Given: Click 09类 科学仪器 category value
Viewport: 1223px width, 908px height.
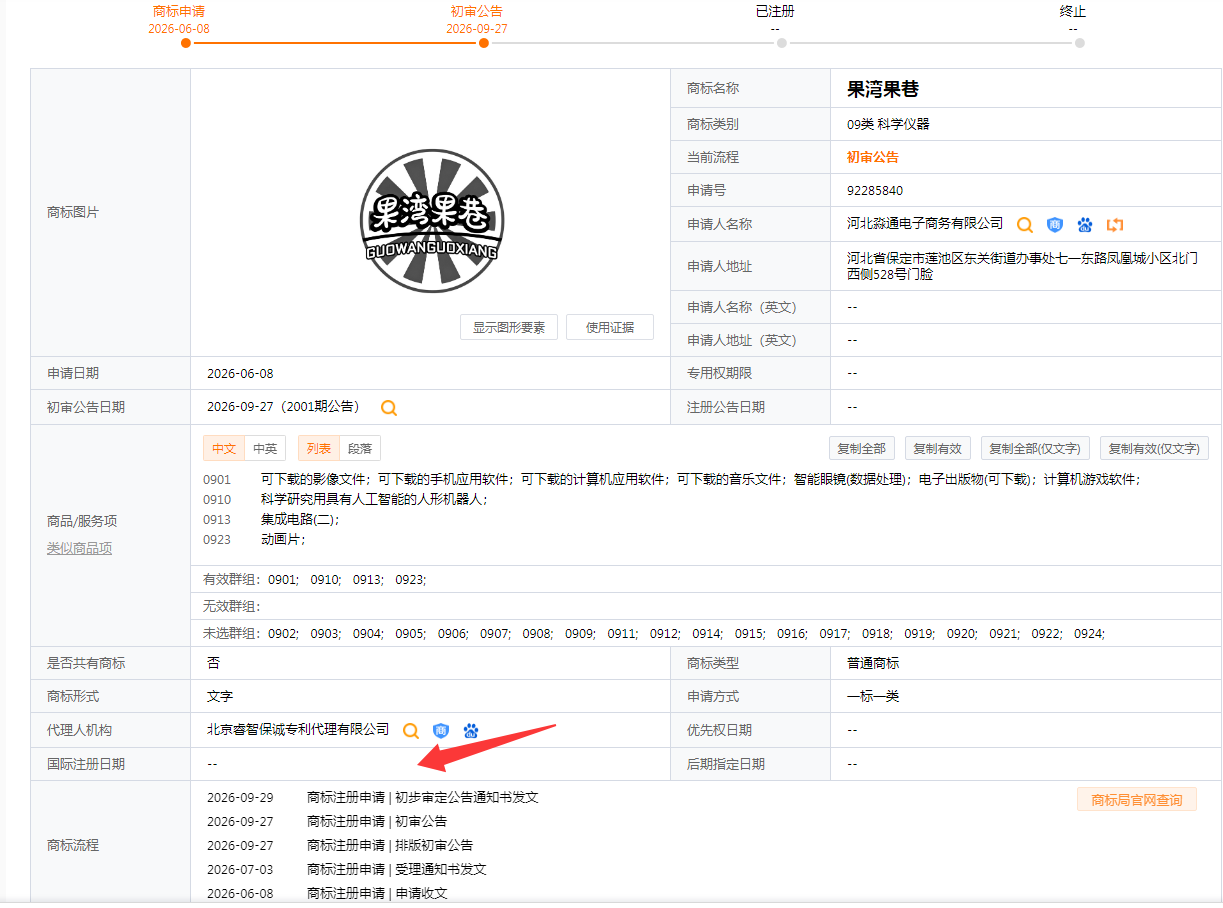Looking at the screenshot, I should (889, 125).
